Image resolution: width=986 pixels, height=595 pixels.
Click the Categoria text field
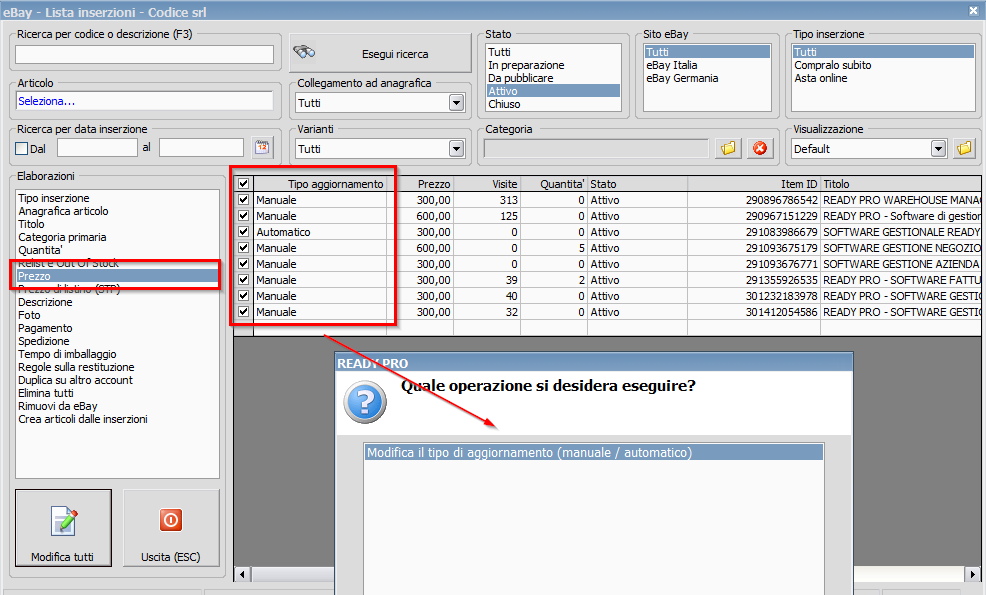point(596,148)
